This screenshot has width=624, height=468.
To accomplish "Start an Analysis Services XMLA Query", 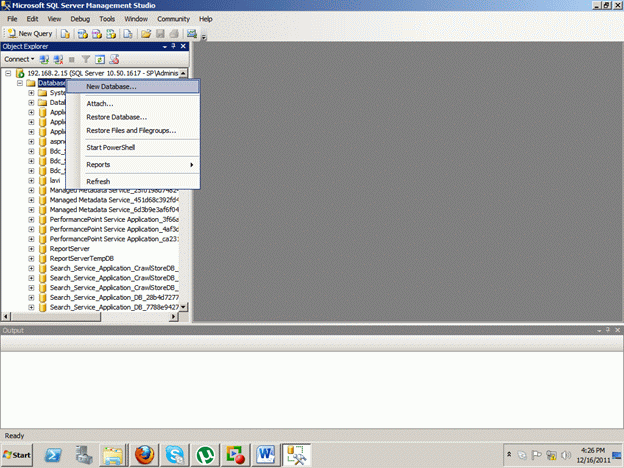I will (x=111, y=34).
